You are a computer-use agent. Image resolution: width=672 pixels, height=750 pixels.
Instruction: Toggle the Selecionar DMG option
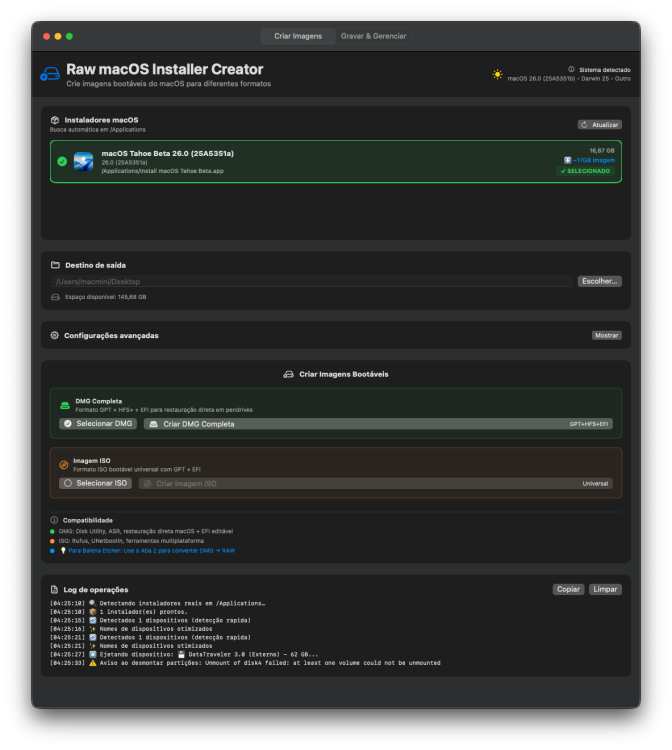click(x=98, y=424)
